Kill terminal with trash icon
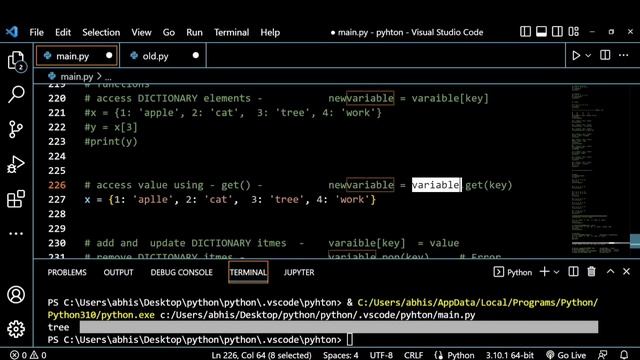The height and width of the screenshot is (360, 640). (x=591, y=272)
